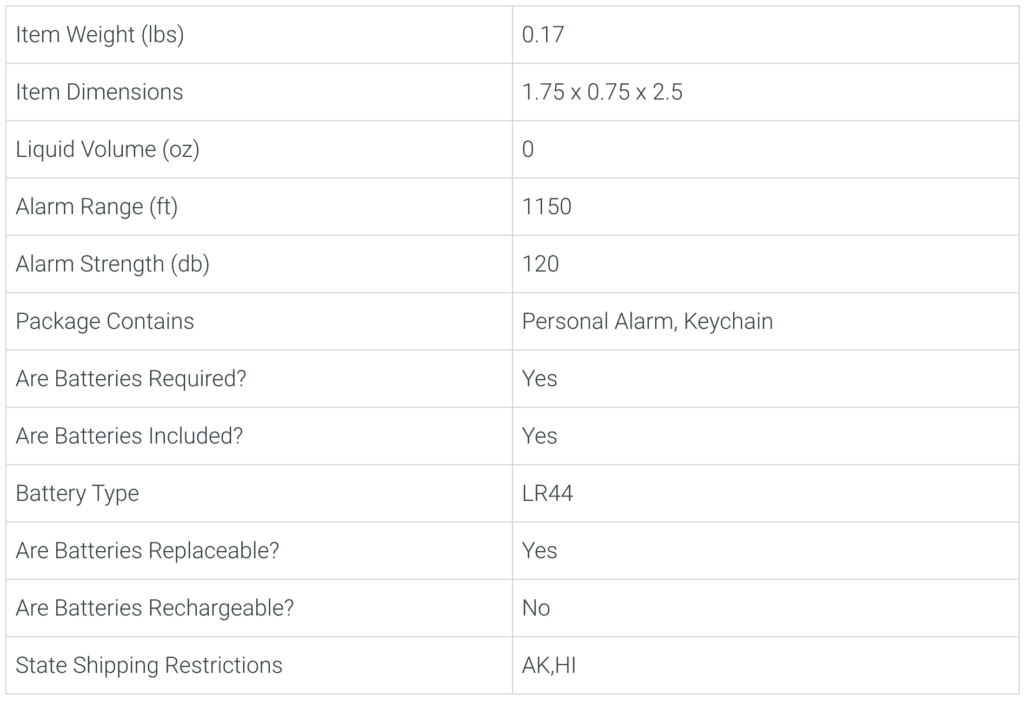The height and width of the screenshot is (701, 1024).
Task: Select the No value for rechargeable
Action: coord(536,608)
